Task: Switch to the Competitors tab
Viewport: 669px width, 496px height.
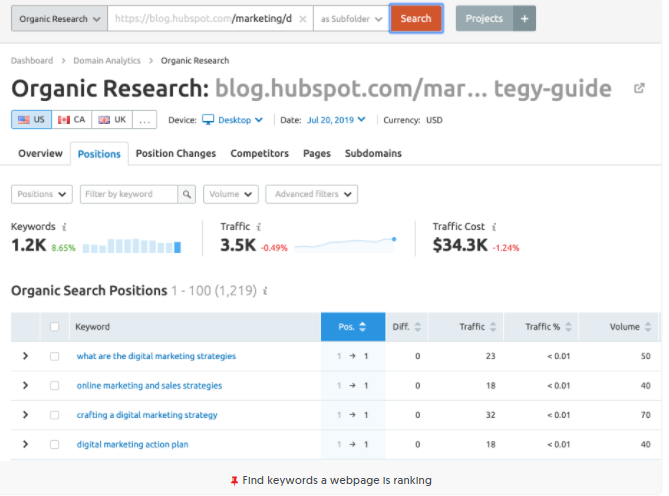Action: pyautogui.click(x=259, y=154)
